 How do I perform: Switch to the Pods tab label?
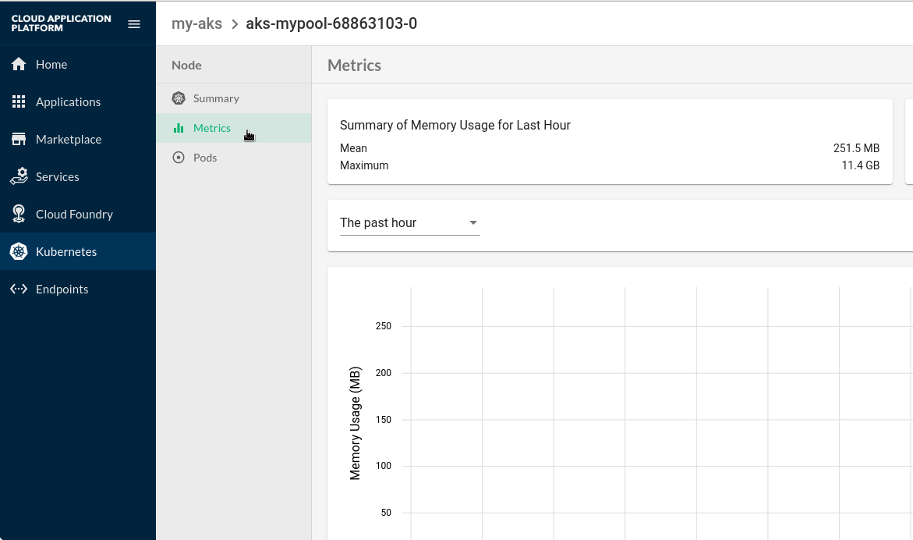tap(205, 158)
